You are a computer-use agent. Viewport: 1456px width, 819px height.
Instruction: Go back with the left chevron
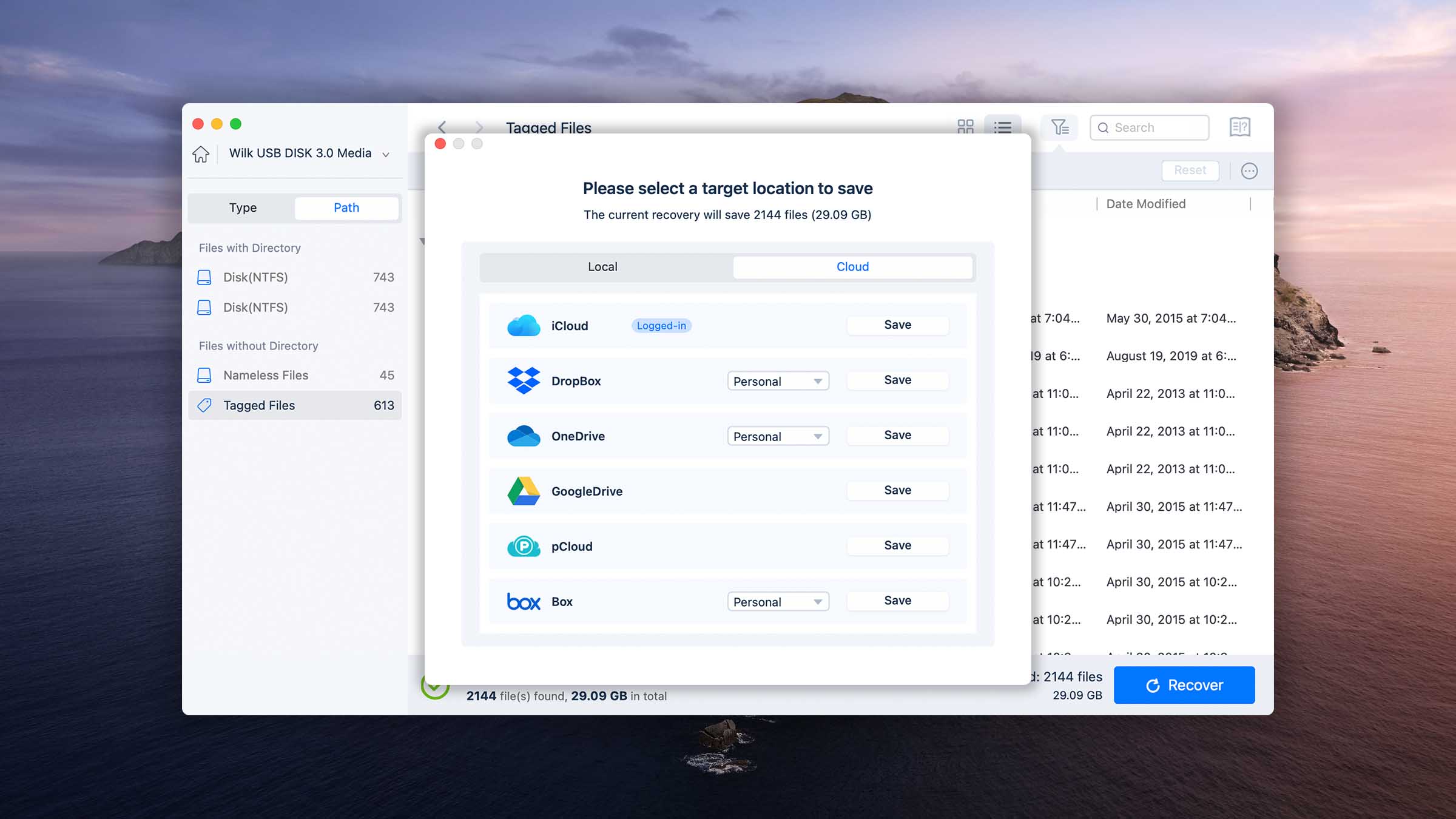(442, 127)
